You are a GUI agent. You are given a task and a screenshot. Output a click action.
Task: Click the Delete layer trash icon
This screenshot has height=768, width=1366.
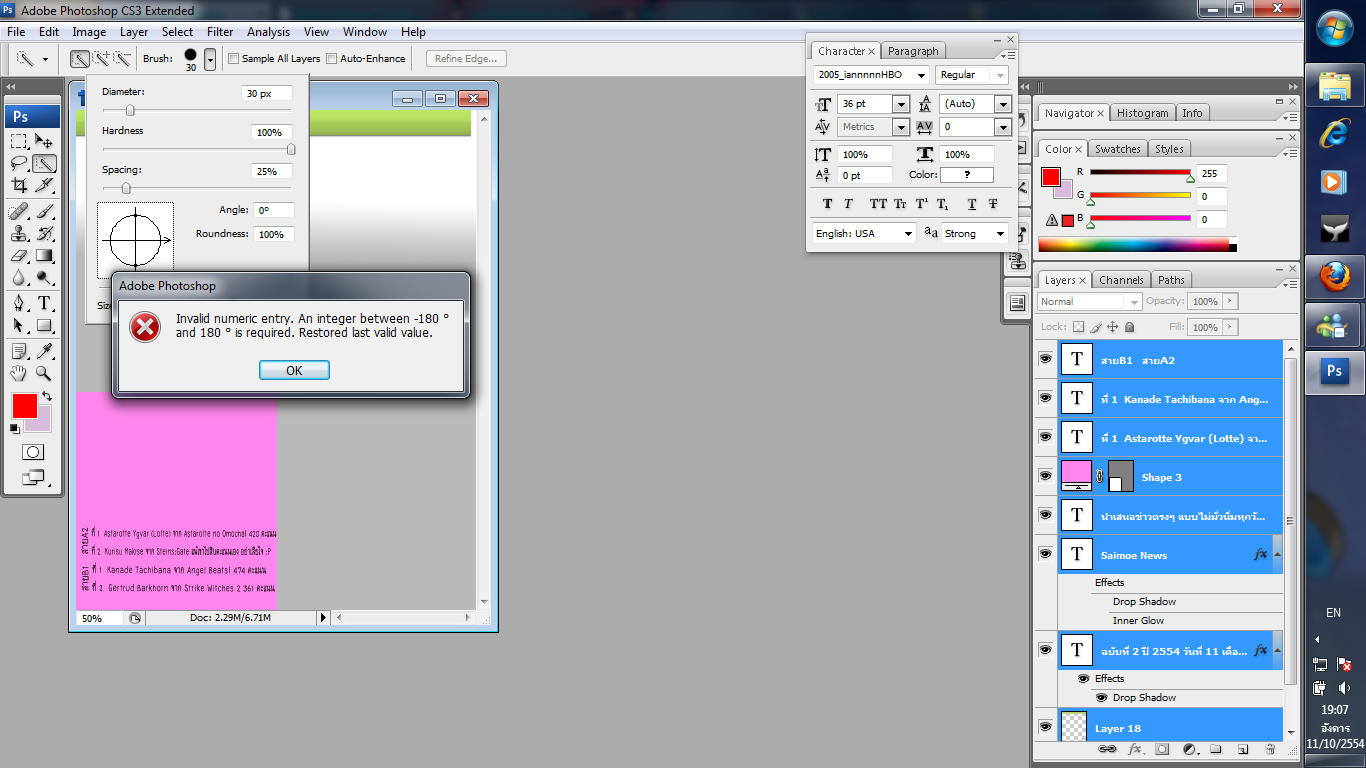(x=1270, y=749)
